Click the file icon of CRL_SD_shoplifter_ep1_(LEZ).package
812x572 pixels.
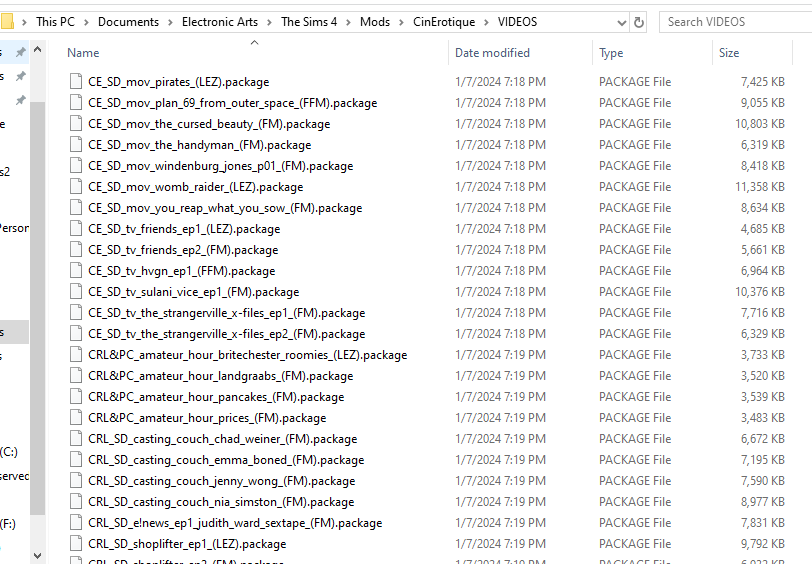76,544
